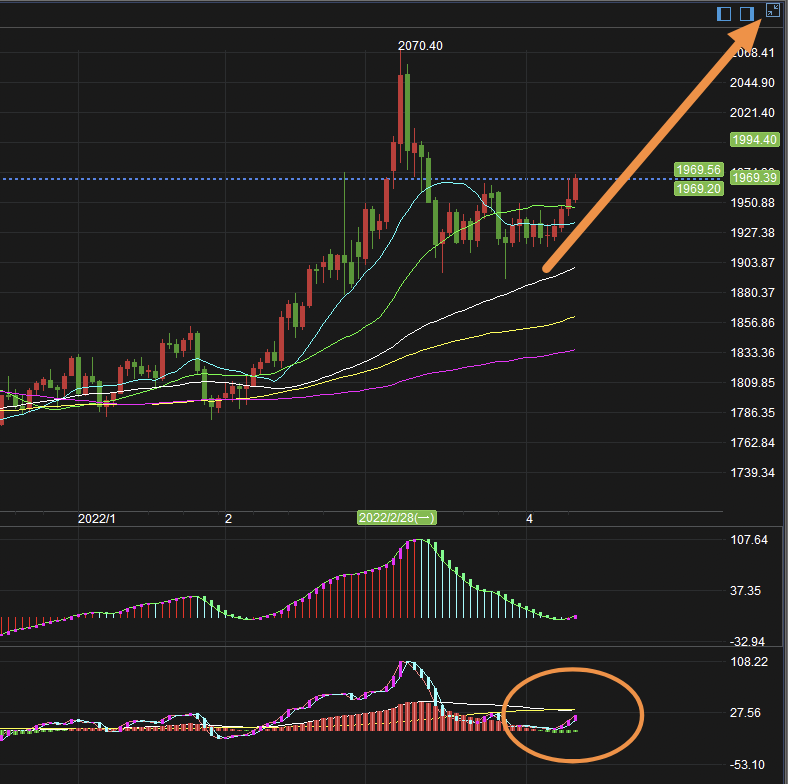Click the 1969.20 price marker
Image resolution: width=788 pixels, height=784 pixels.
click(x=699, y=188)
